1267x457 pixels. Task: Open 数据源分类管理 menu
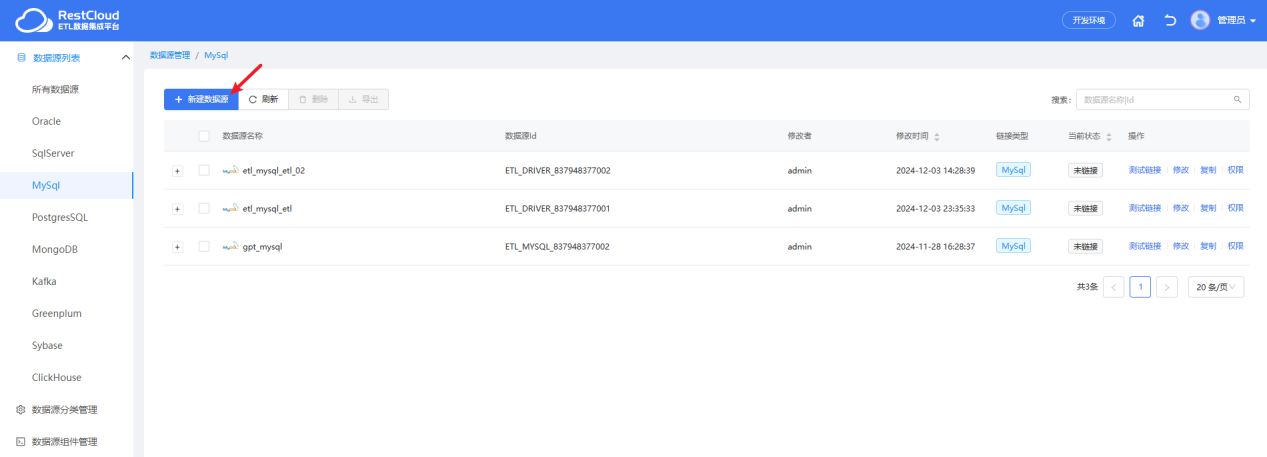coord(66,409)
